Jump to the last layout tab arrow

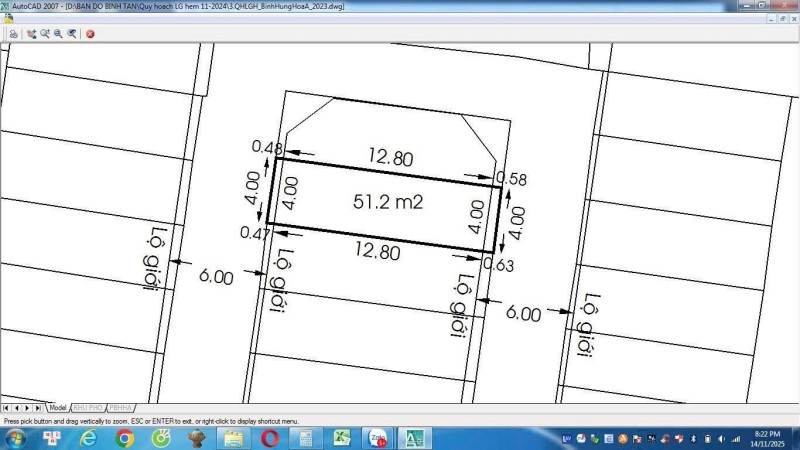[x=38, y=408]
